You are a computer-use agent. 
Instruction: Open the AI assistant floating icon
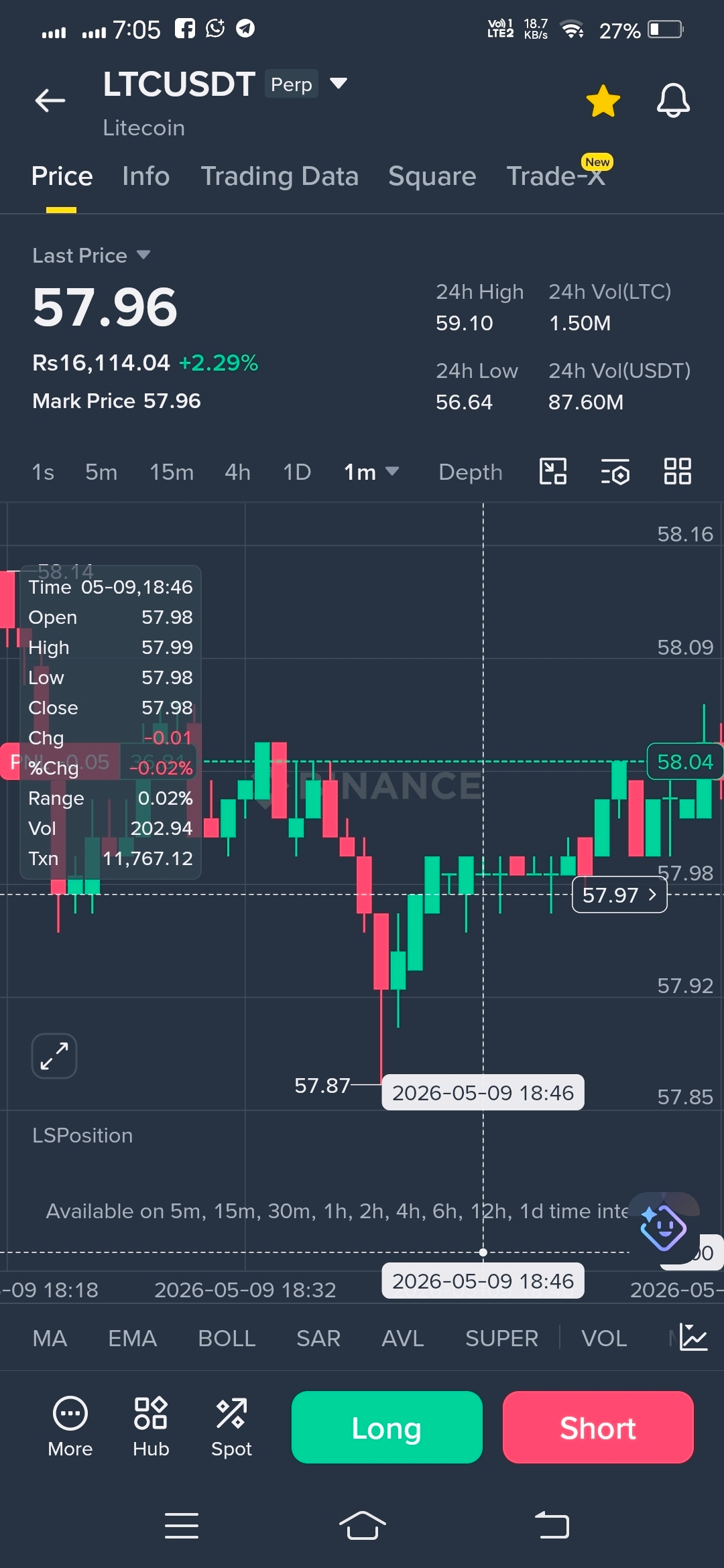click(663, 1228)
